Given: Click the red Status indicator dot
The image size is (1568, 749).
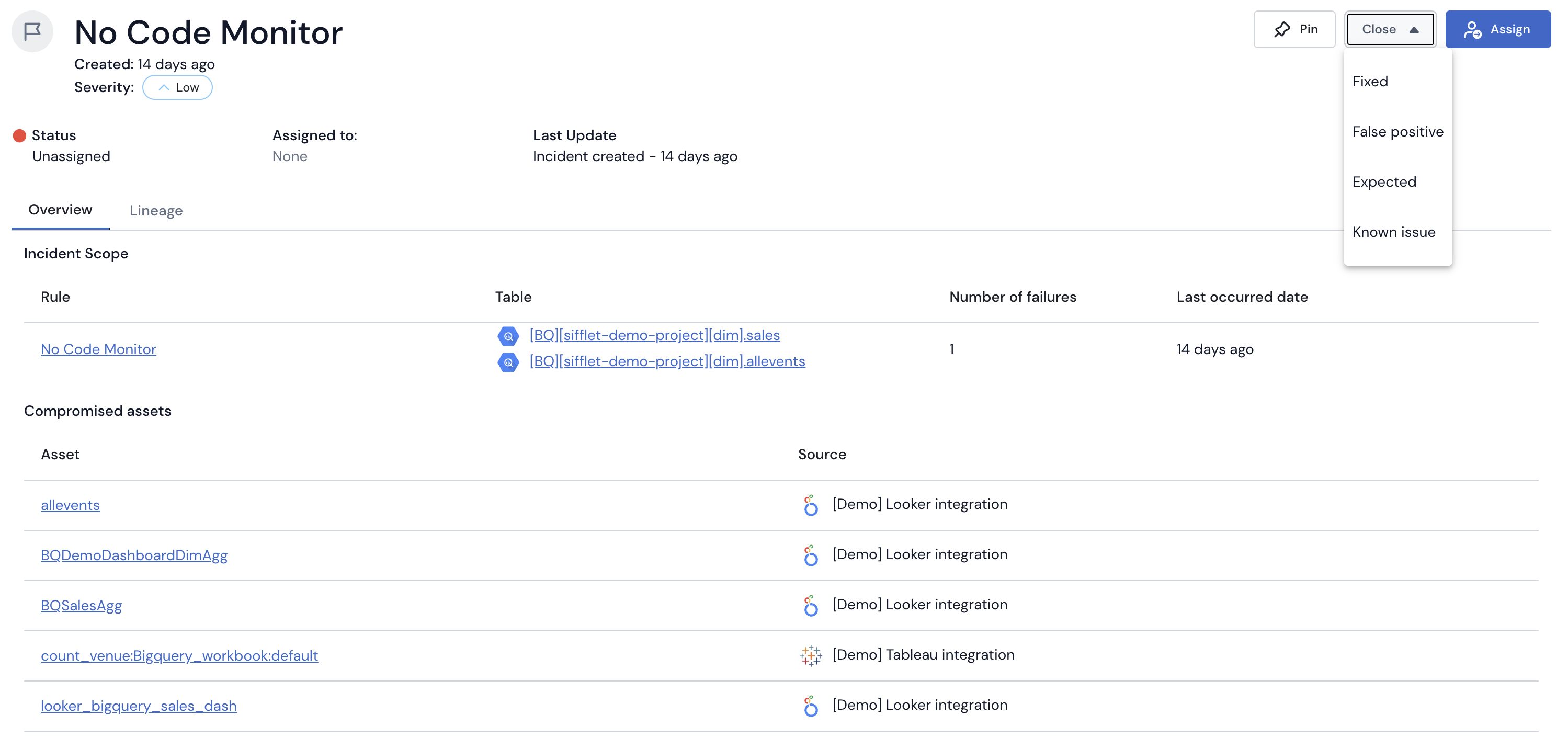Looking at the screenshot, I should click(19, 135).
